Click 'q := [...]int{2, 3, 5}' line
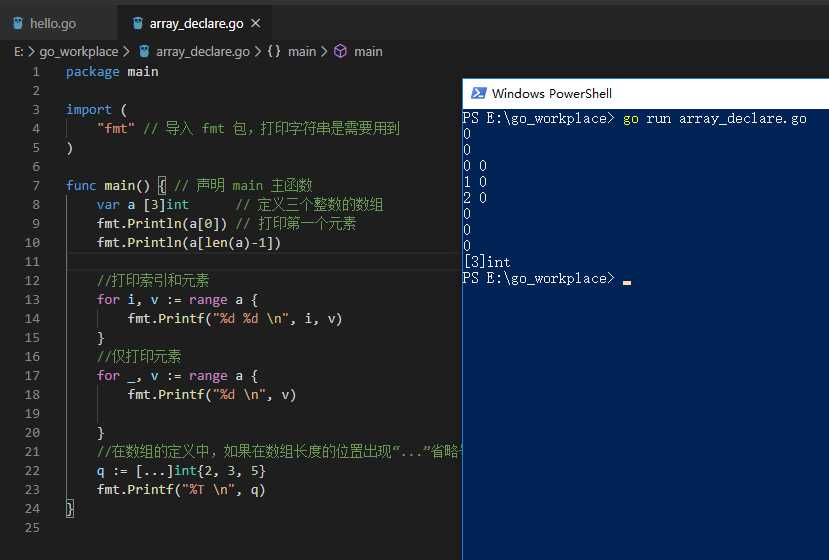Viewport: 829px width, 560px height. click(x=181, y=471)
